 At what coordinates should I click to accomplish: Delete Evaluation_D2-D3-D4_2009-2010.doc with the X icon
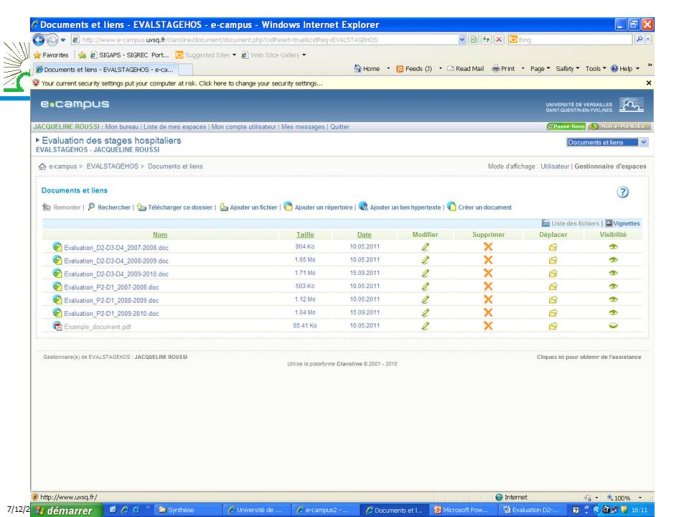[488, 273]
